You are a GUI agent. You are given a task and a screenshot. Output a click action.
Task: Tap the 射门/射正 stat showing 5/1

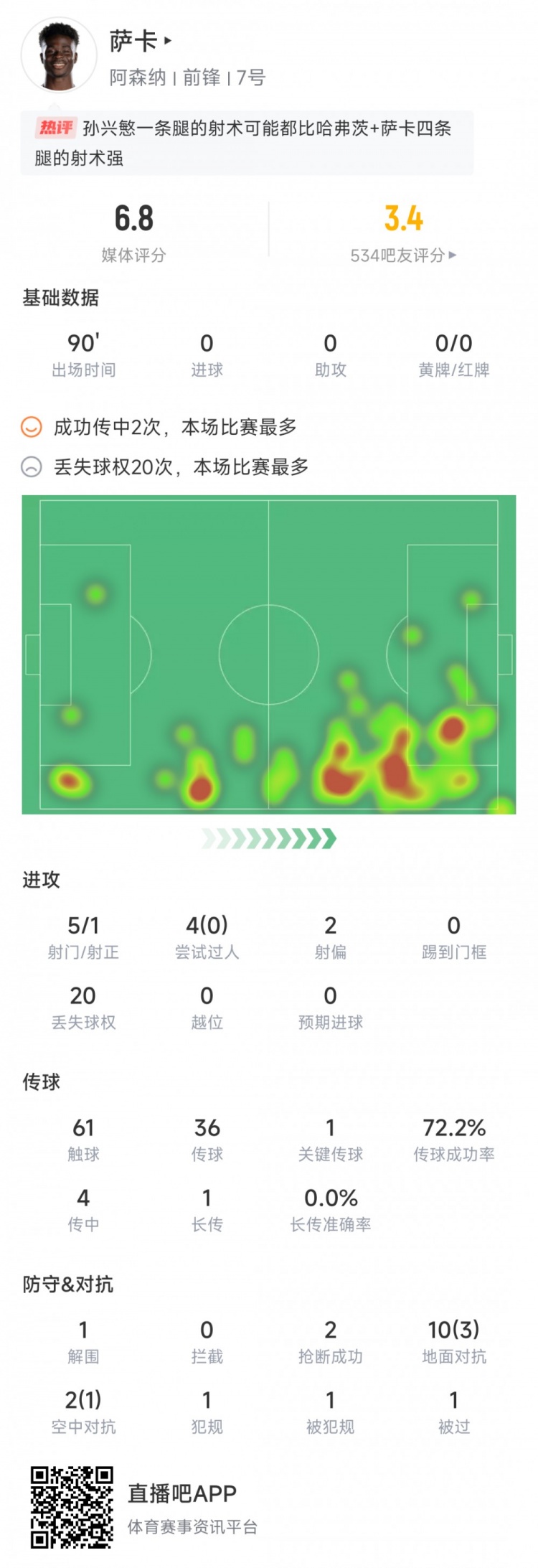[x=83, y=936]
